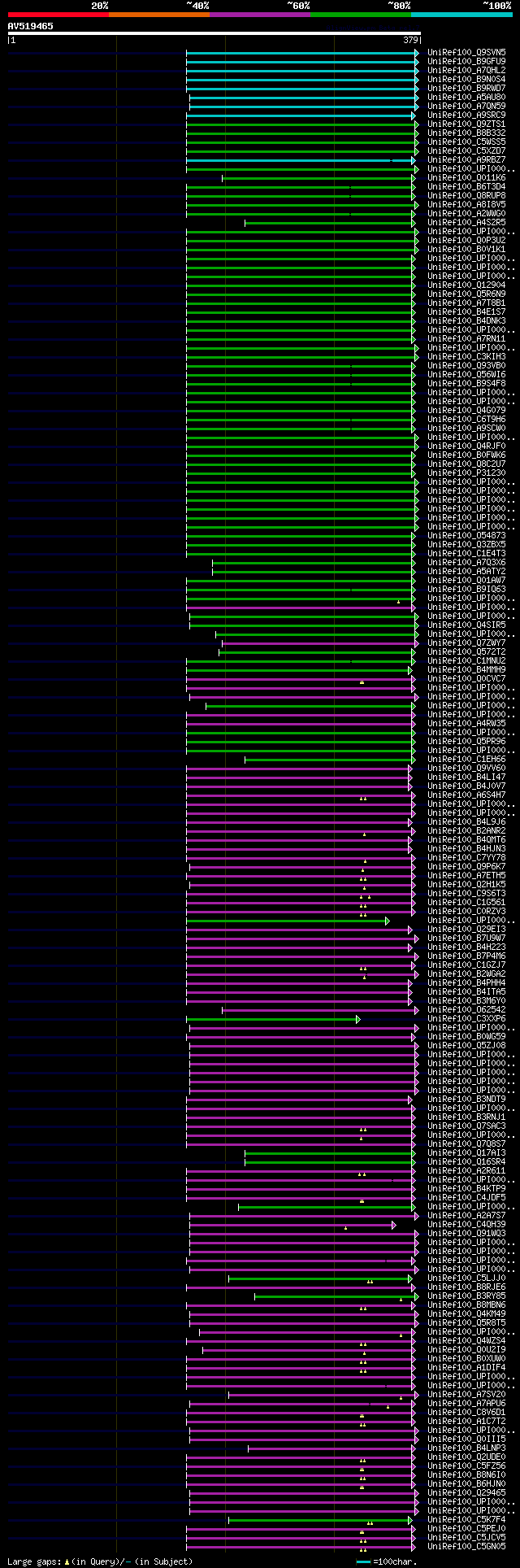
Task: Click the purple ~60% identity legend segment
Action: click(x=259, y=15)
